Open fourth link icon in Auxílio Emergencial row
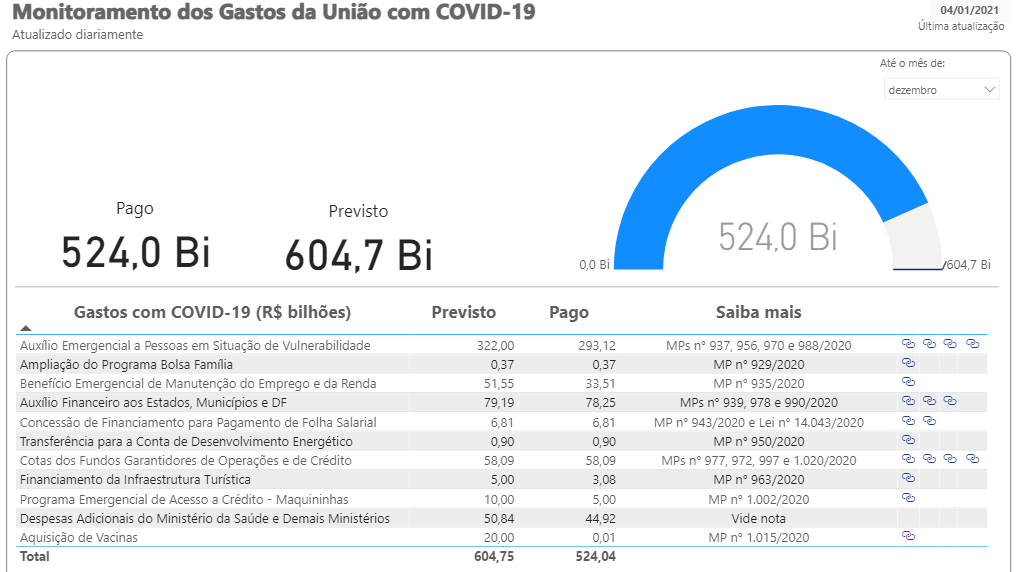The image size is (1028, 572). click(972, 343)
